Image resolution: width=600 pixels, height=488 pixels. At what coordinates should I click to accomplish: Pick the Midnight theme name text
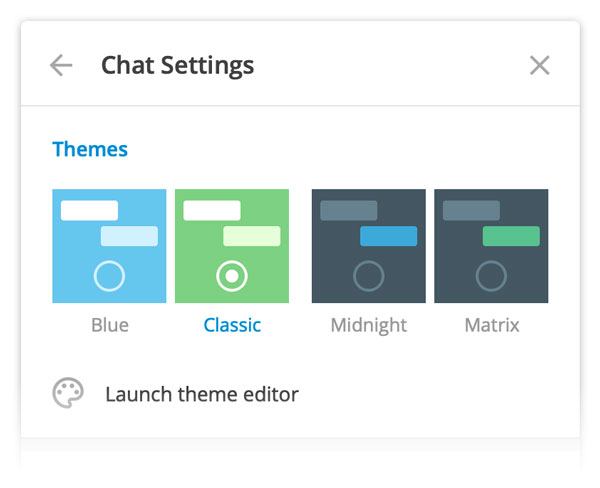click(369, 325)
